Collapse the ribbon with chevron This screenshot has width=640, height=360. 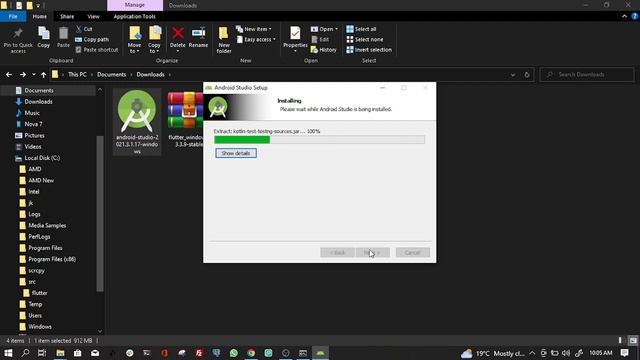tap(624, 16)
